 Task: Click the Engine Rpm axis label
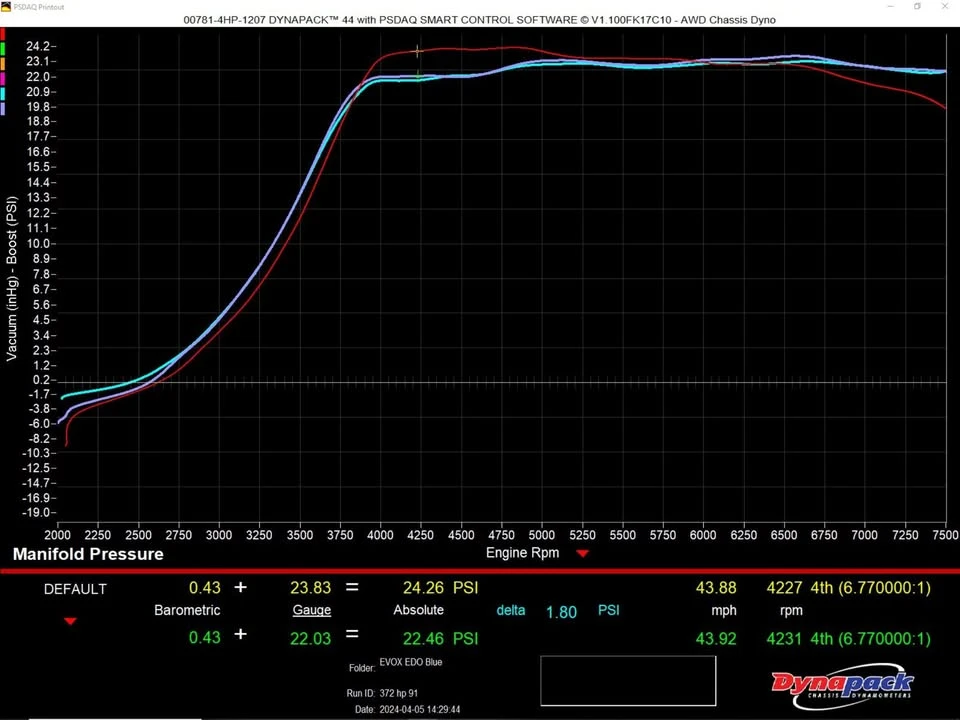tap(522, 553)
